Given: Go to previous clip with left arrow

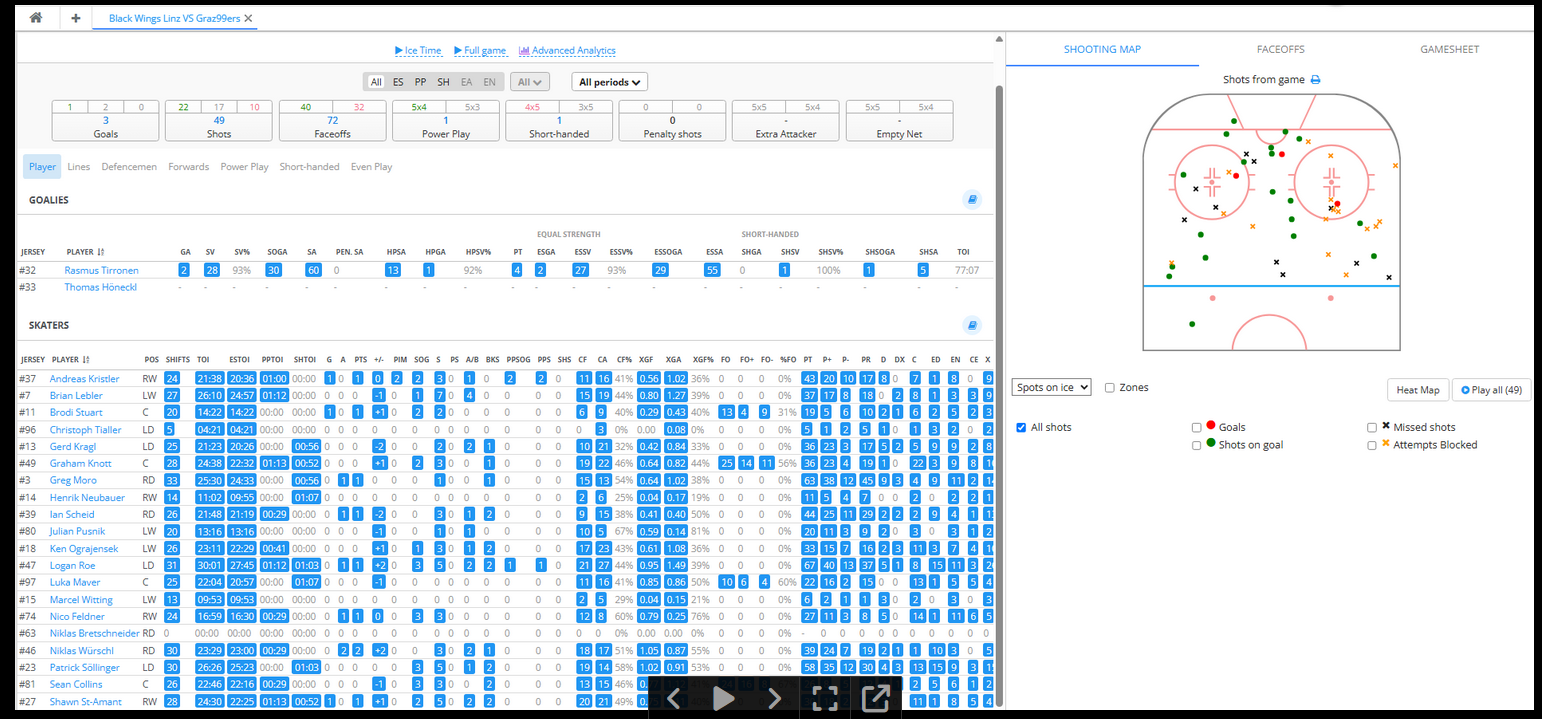Looking at the screenshot, I should (x=674, y=698).
